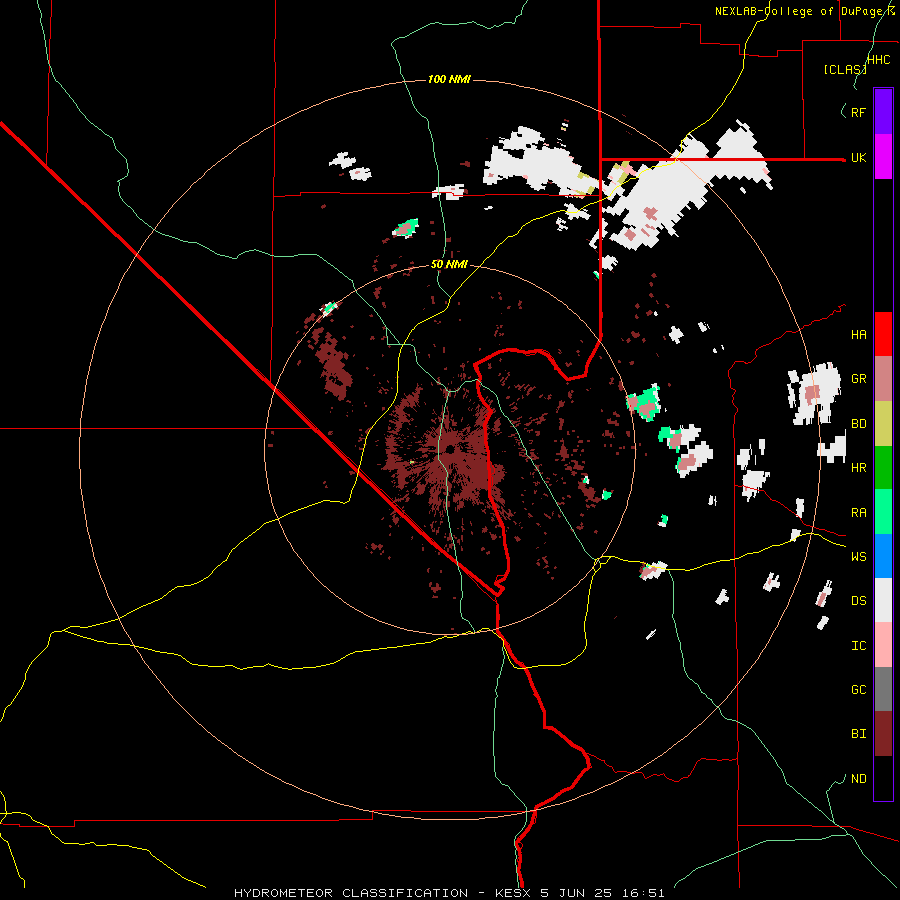The width and height of the screenshot is (900, 900).
Task: Pick the dark green HR swatch
Action: tap(883, 468)
